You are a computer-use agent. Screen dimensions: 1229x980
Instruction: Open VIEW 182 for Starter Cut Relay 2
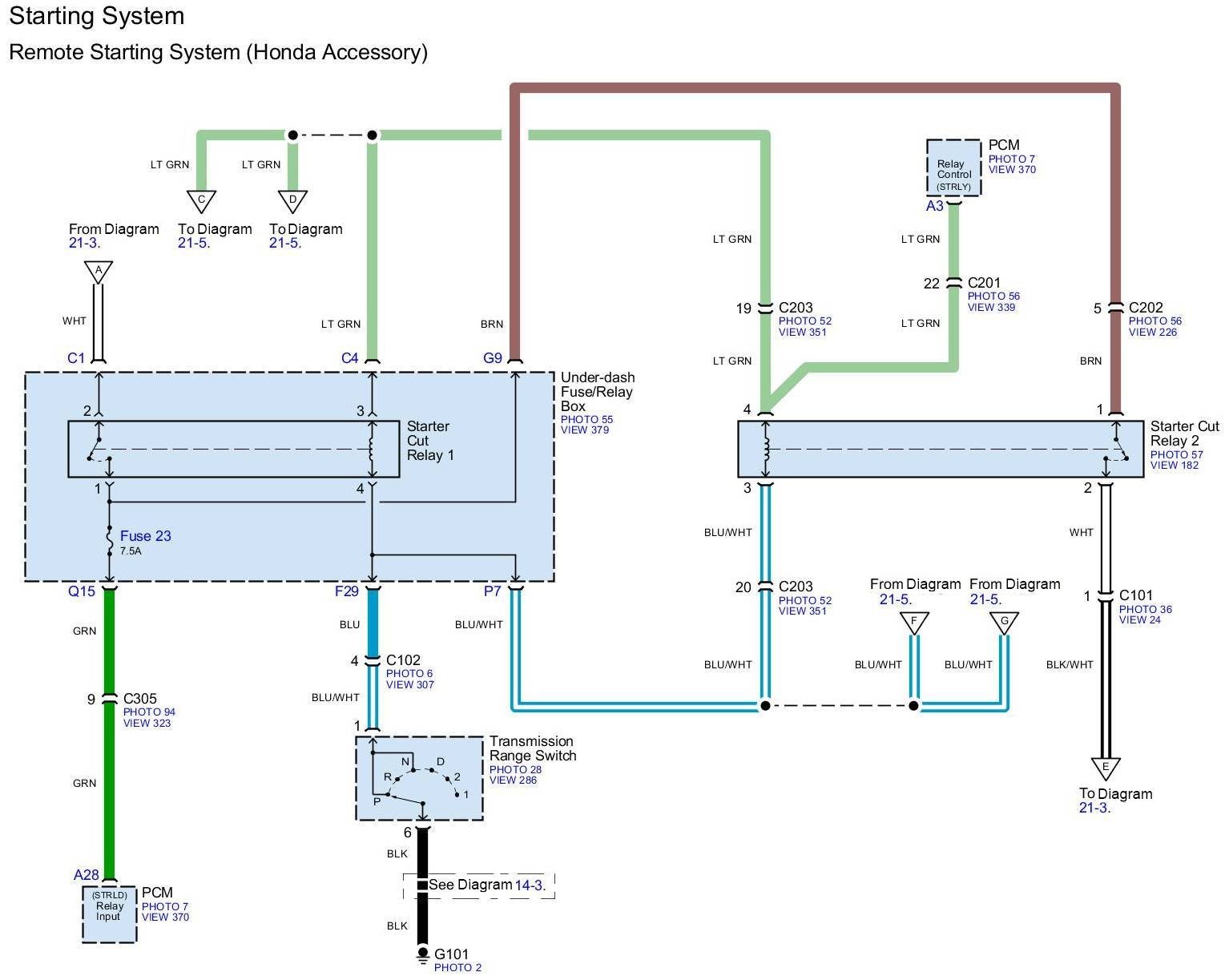tap(1175, 466)
